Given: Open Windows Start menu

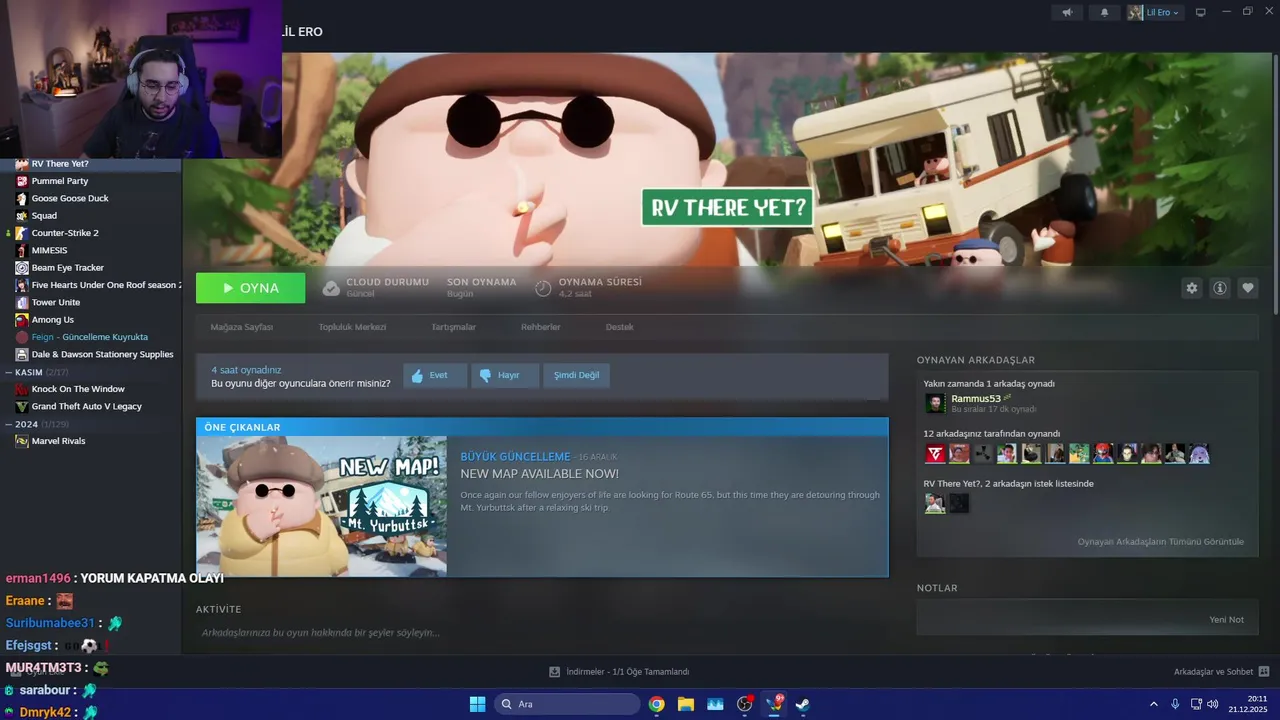Looking at the screenshot, I should point(477,704).
